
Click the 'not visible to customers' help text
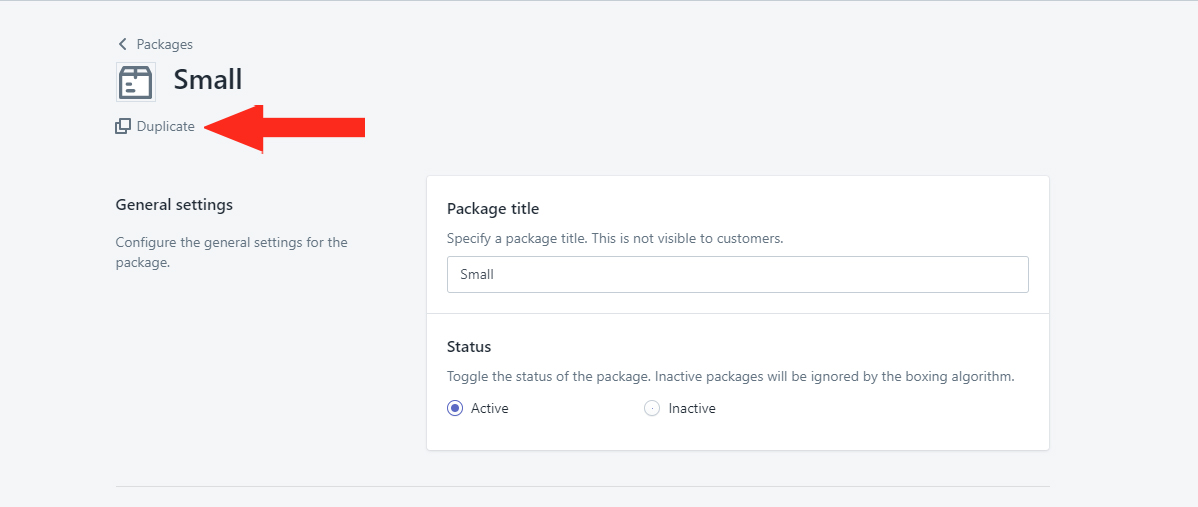(x=615, y=238)
